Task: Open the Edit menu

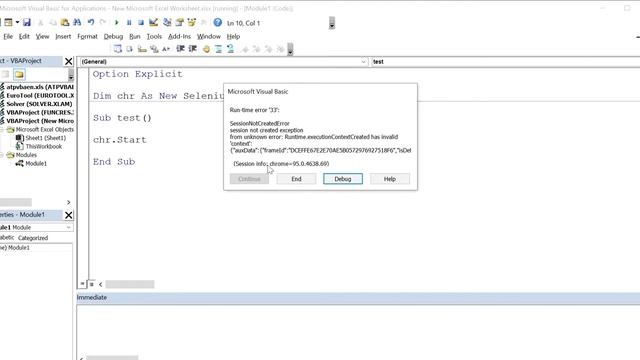Action: click(24, 36)
